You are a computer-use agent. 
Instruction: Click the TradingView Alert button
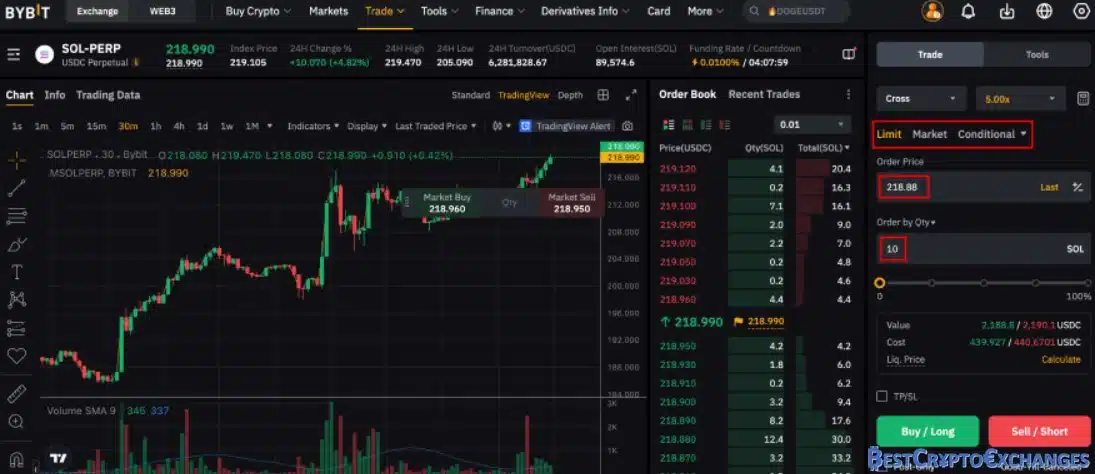tap(566, 126)
